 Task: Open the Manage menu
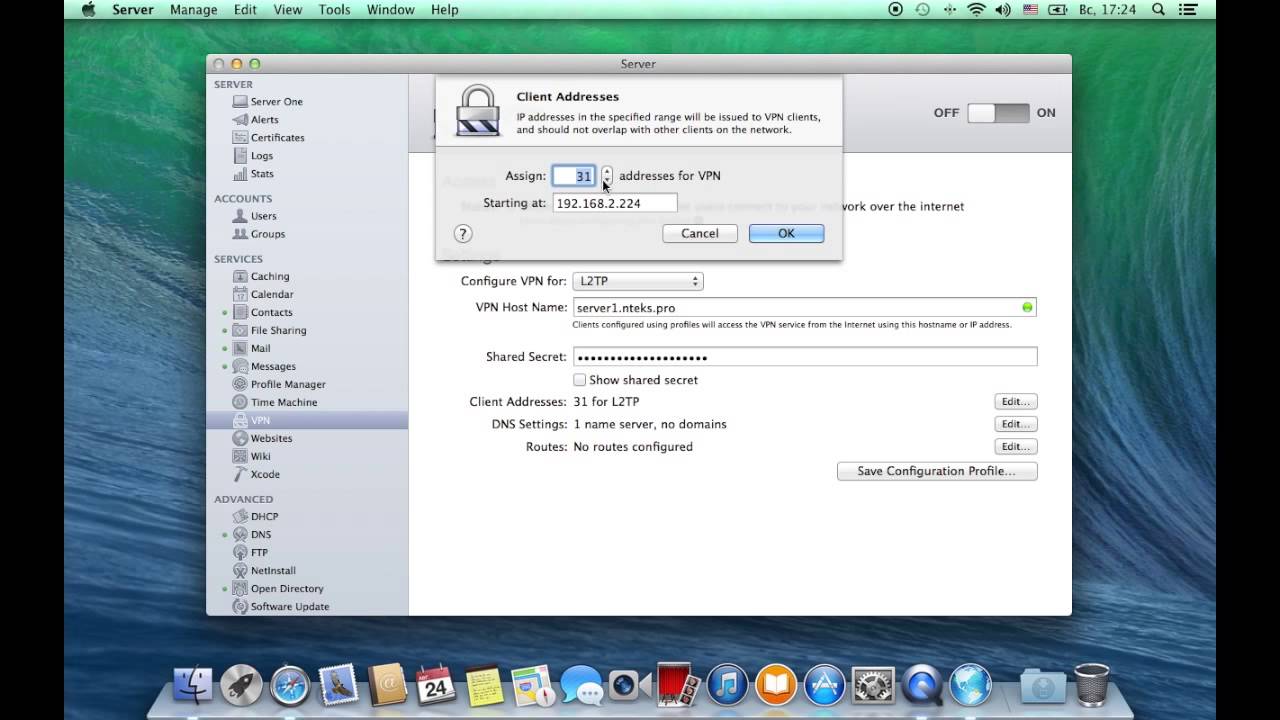tap(194, 10)
